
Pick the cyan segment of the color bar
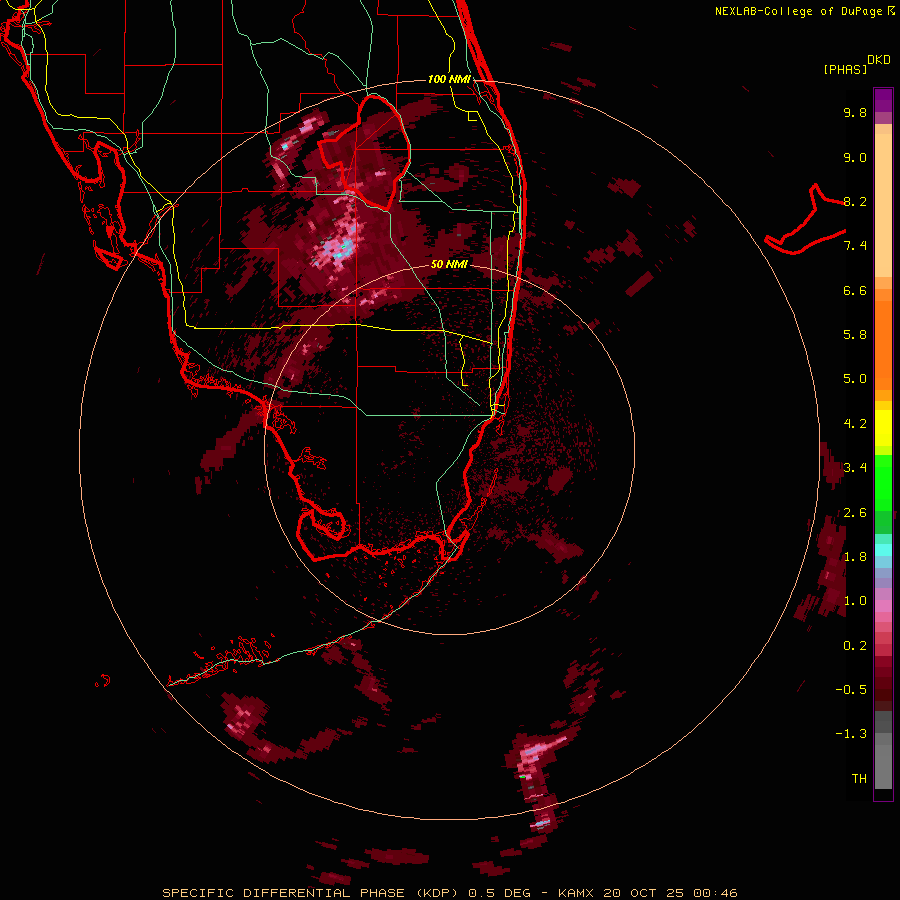tap(883, 549)
